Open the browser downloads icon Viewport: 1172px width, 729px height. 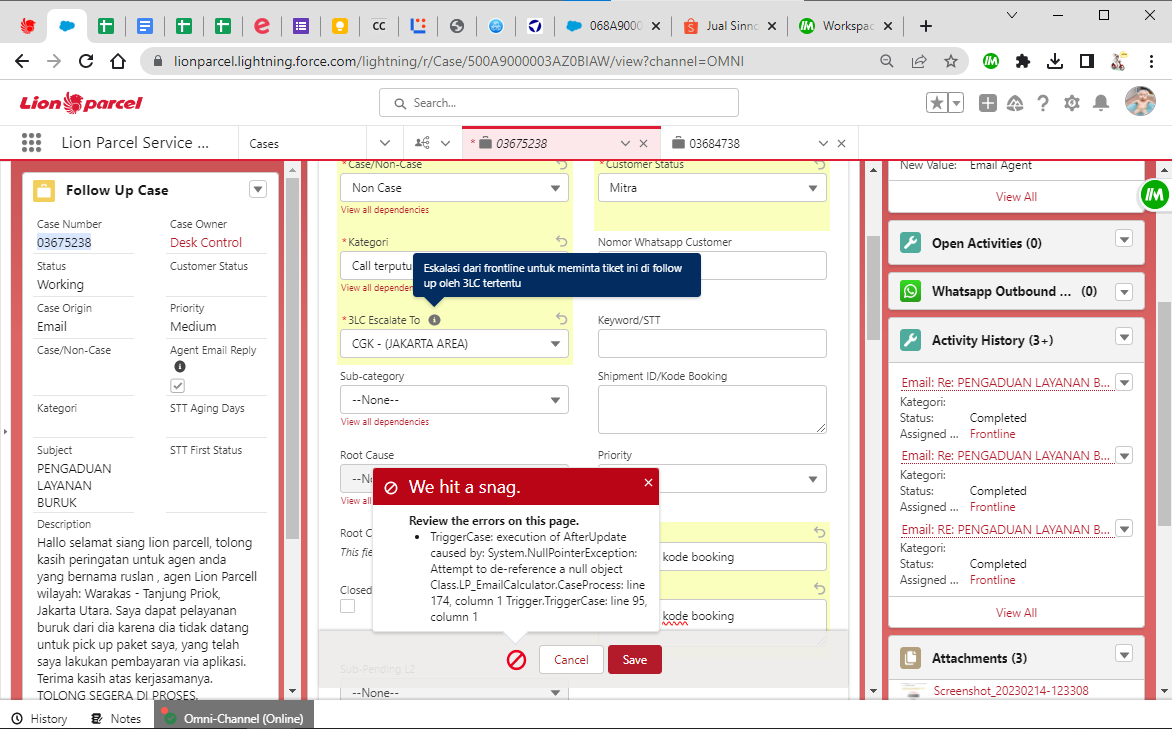coord(1055,61)
